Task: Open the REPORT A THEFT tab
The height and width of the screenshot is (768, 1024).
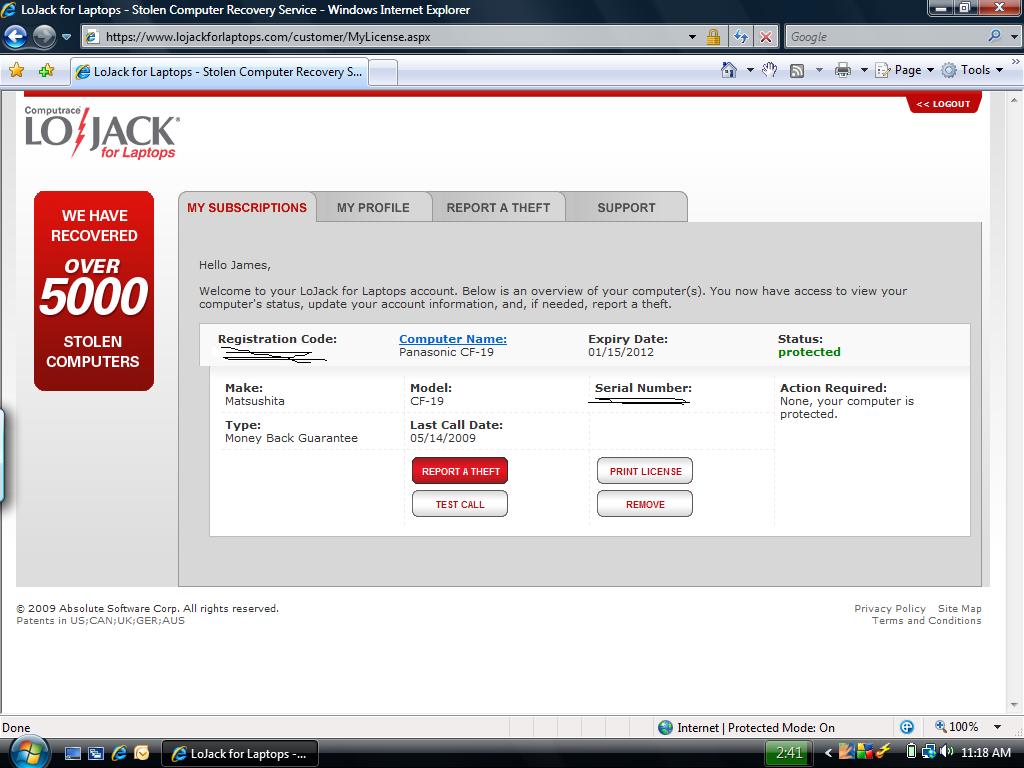Action: pyautogui.click(x=498, y=208)
